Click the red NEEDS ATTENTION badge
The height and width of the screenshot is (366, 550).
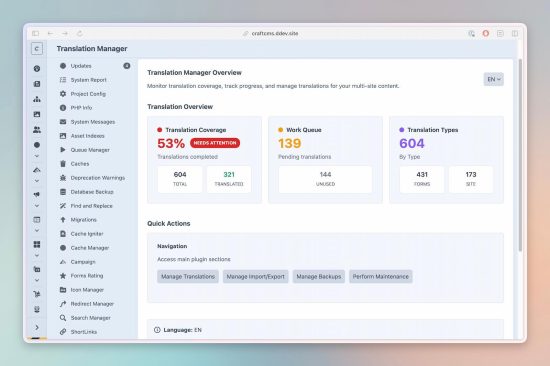click(x=215, y=143)
